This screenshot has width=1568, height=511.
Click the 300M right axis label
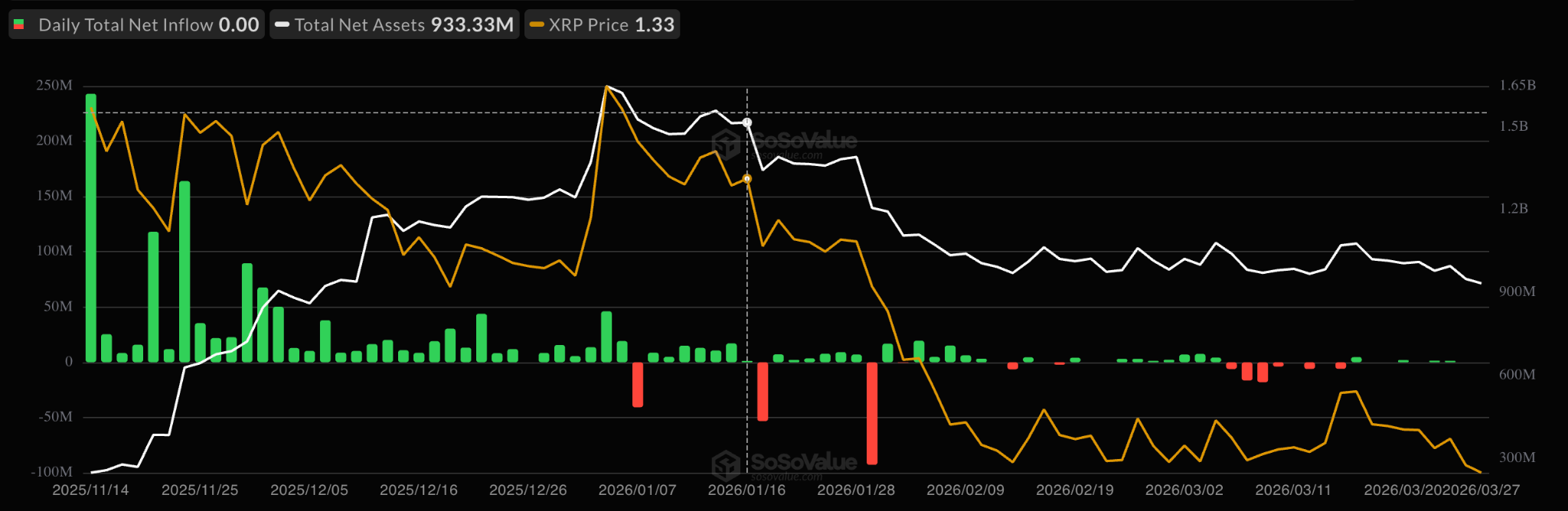[1517, 457]
